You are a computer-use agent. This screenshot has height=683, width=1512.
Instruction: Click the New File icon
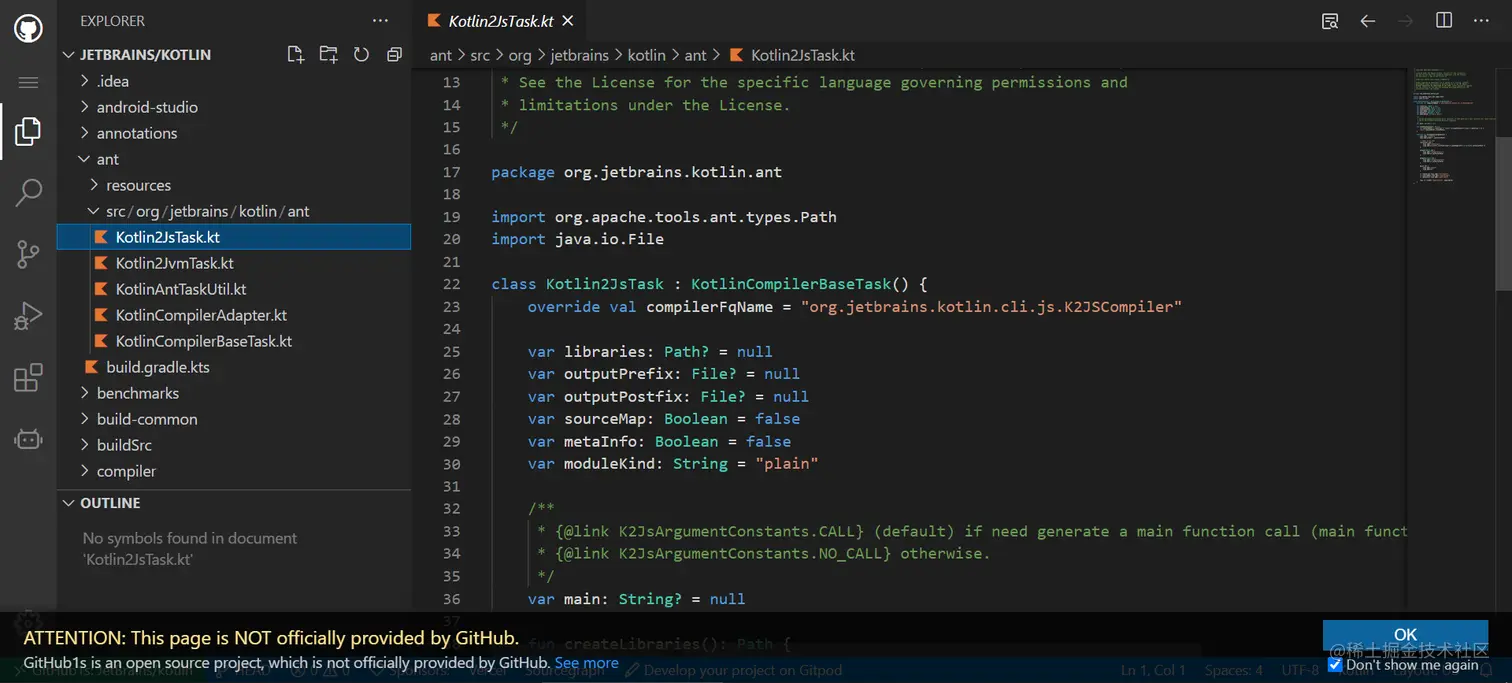coord(295,55)
